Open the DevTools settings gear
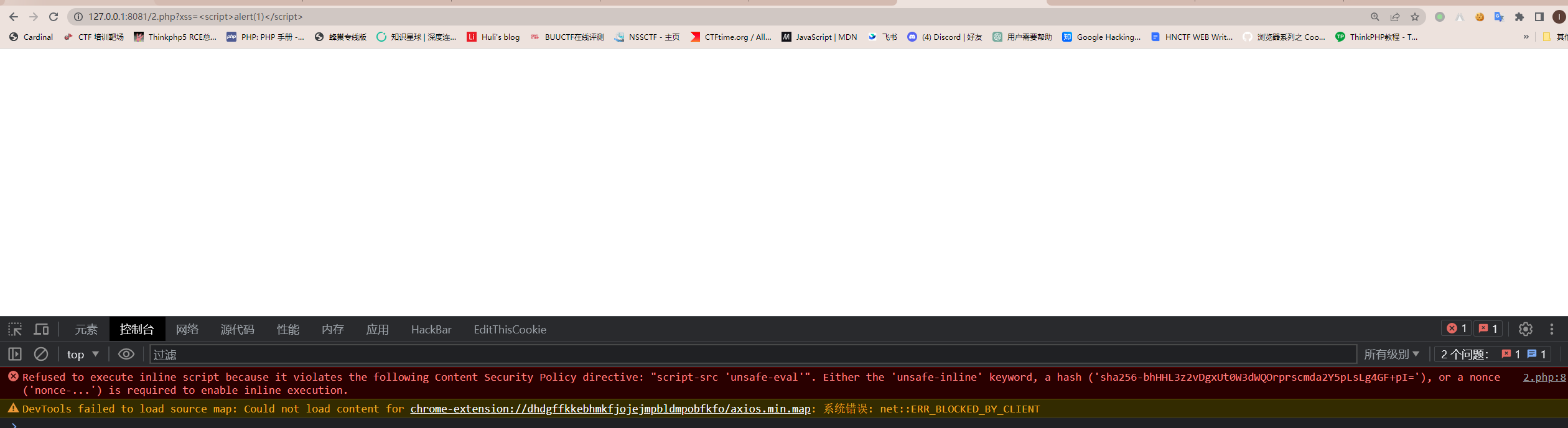The width and height of the screenshot is (1568, 428). click(1525, 329)
